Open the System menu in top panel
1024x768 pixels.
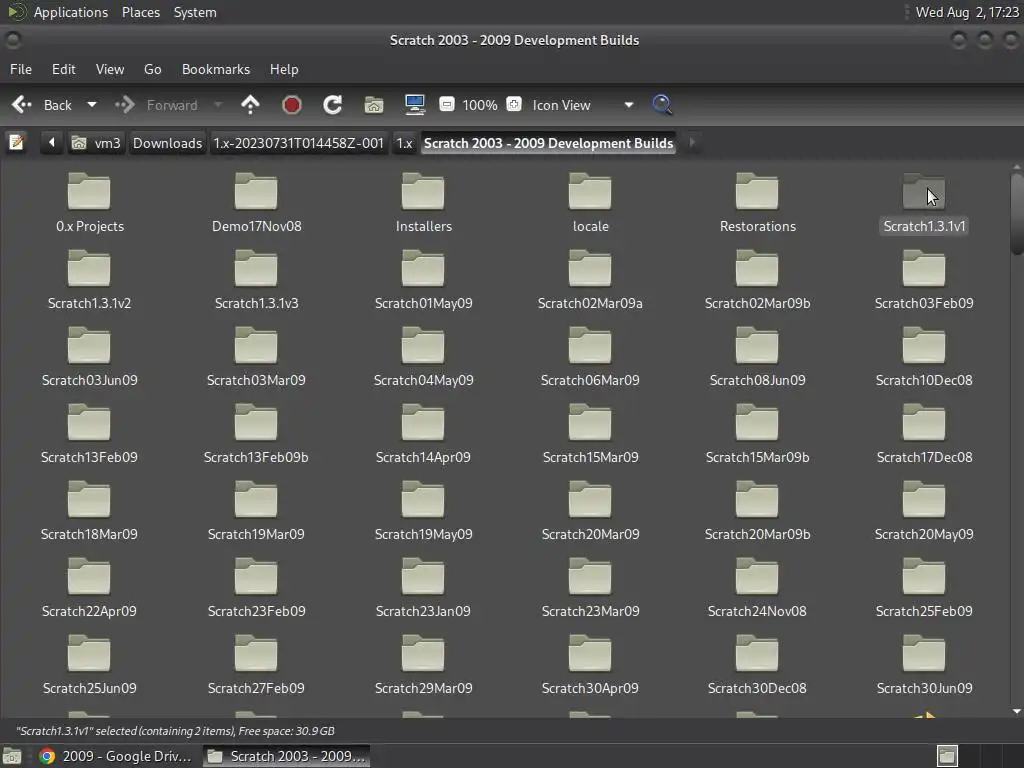195,12
